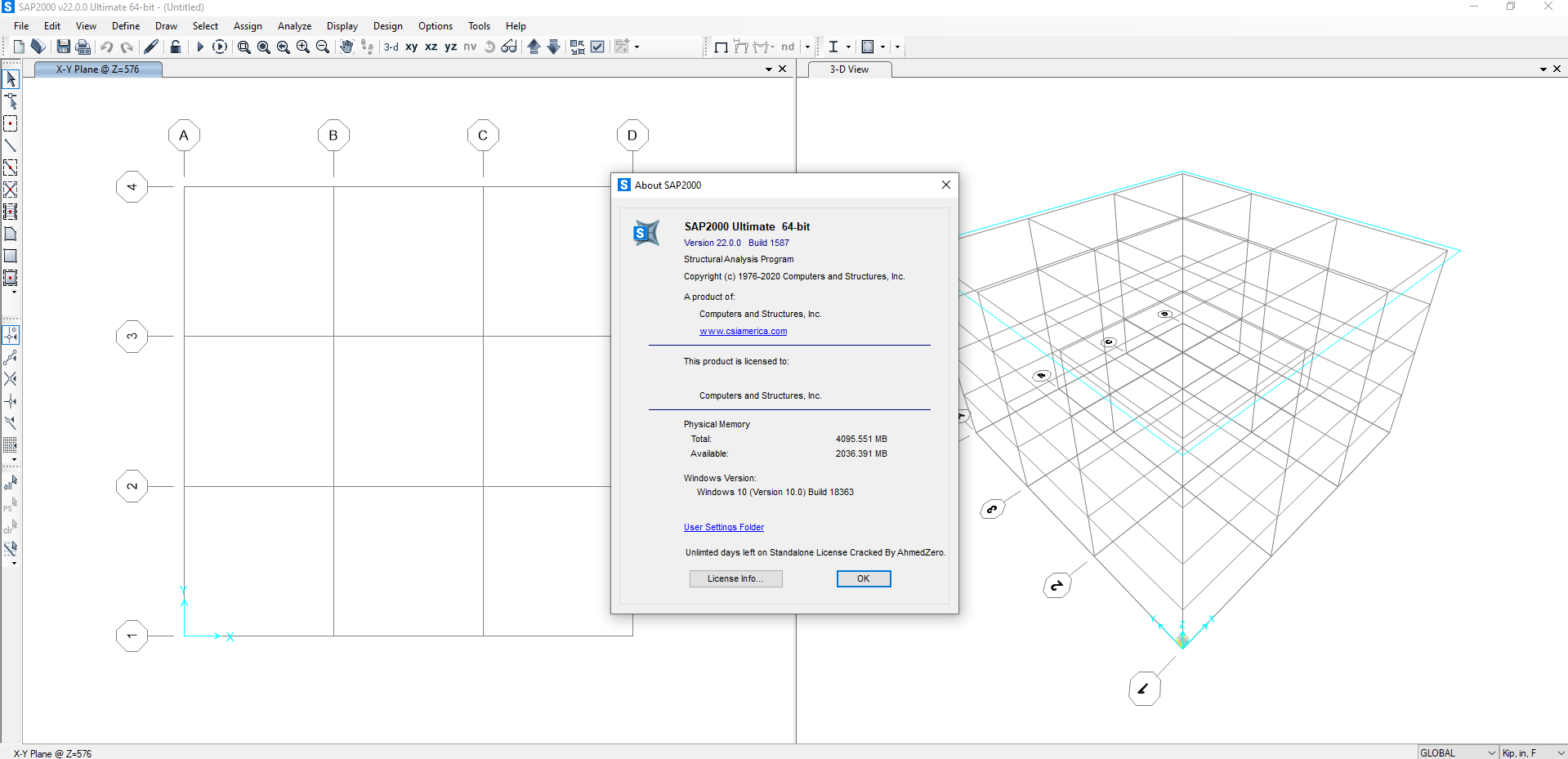Click the Undo arrow icon
The image size is (1568, 759).
[106, 47]
